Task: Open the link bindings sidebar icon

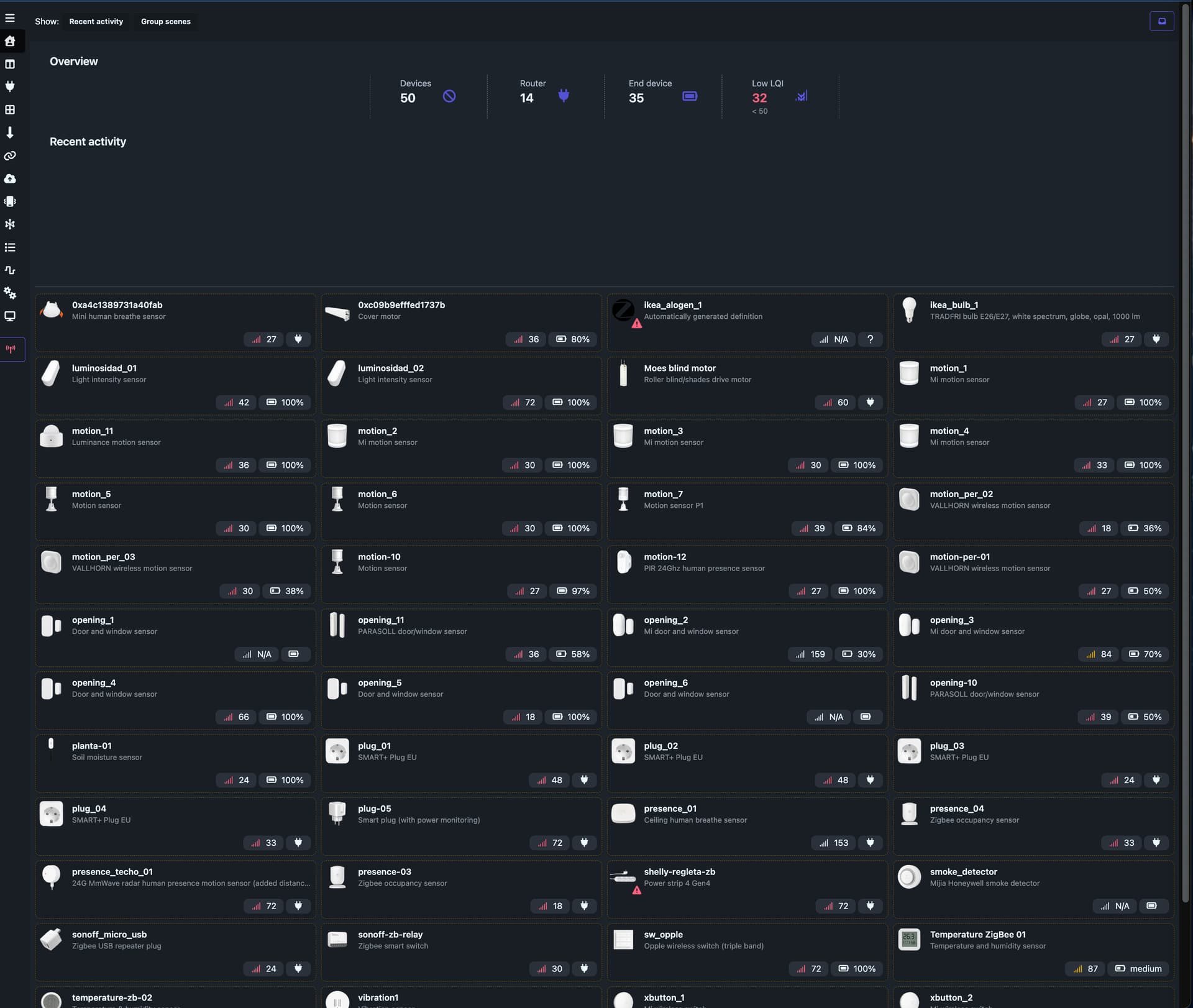Action: pyautogui.click(x=10, y=155)
